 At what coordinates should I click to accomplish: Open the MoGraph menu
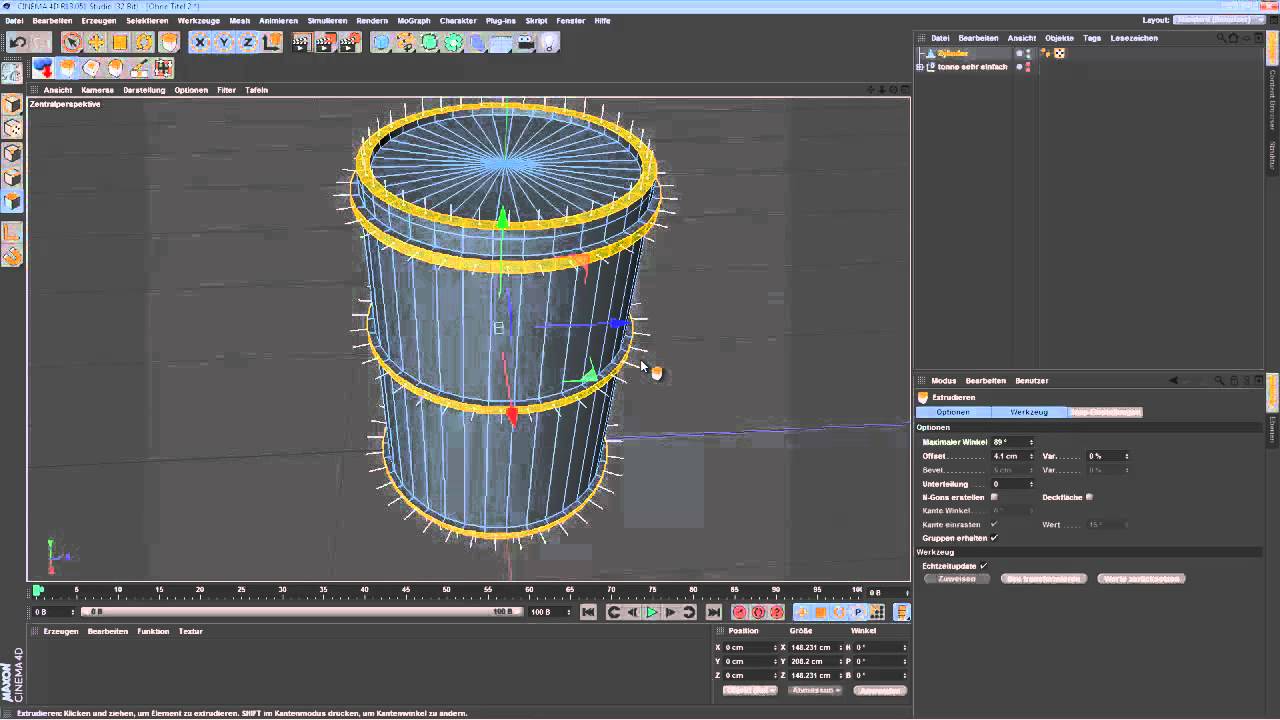[414, 20]
